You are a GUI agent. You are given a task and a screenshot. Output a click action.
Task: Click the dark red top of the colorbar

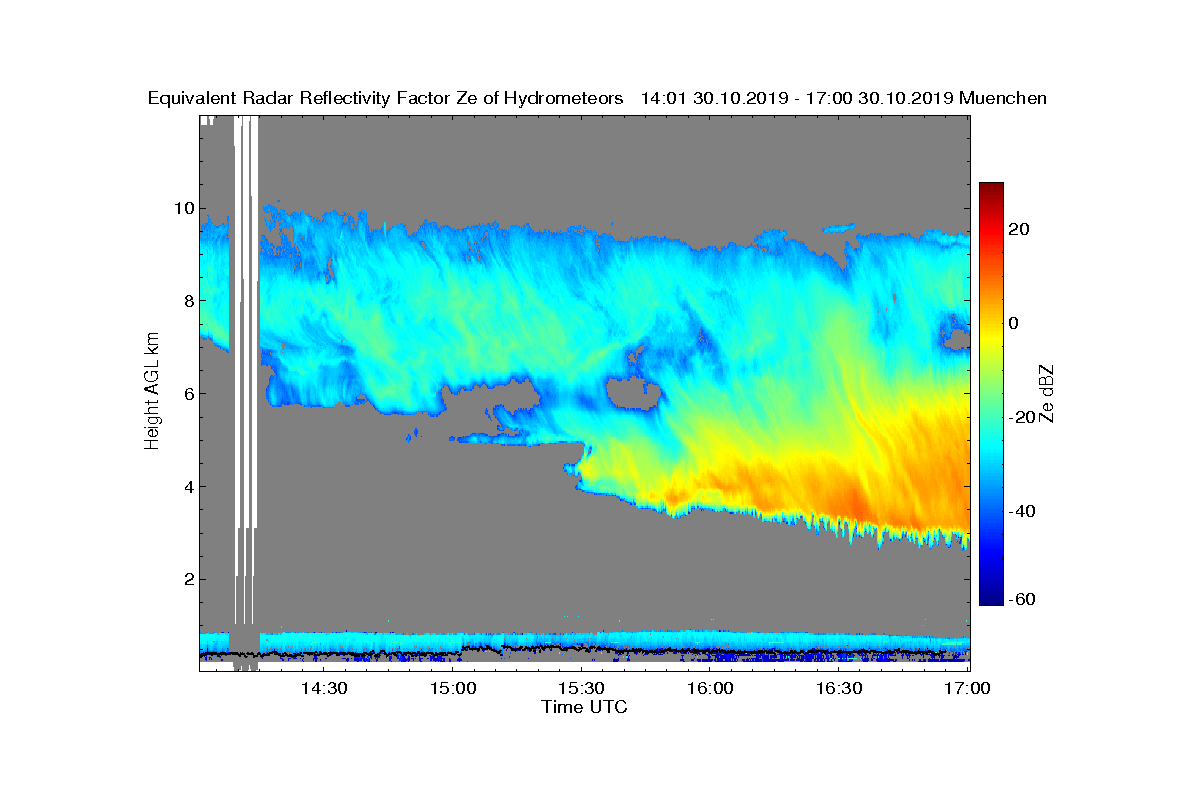click(991, 189)
